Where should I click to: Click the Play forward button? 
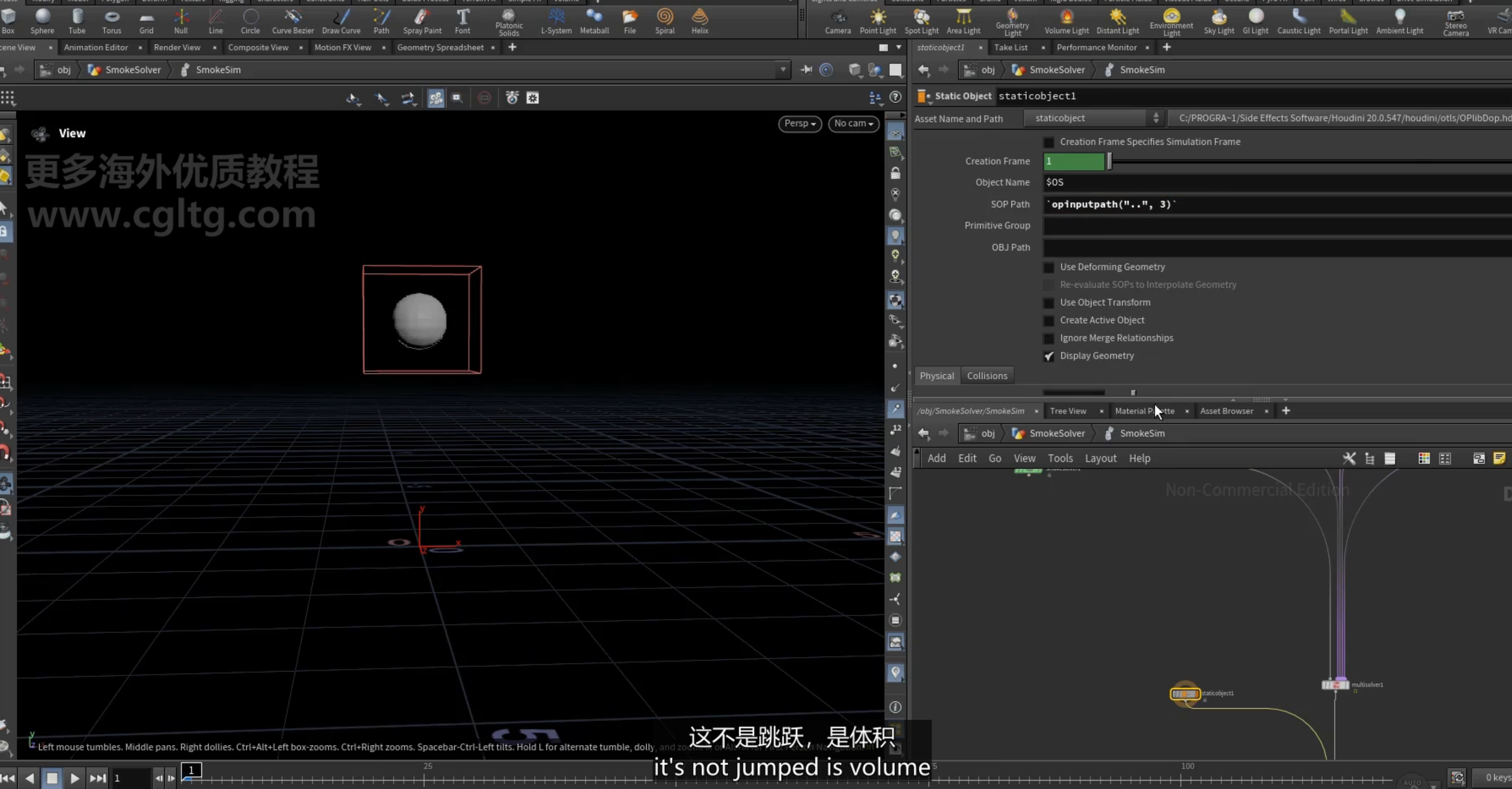[x=74, y=778]
